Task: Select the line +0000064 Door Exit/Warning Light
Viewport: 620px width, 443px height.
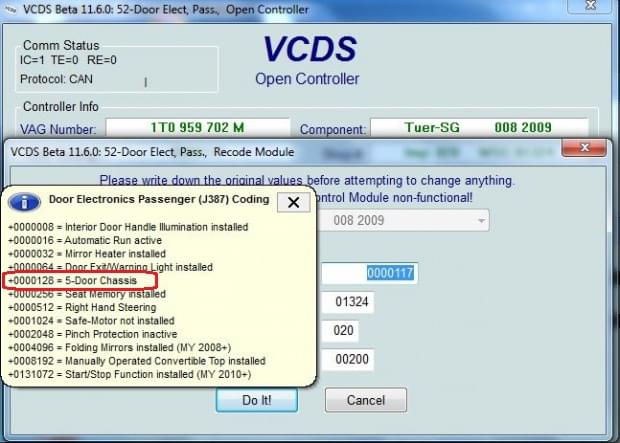Action: pos(110,267)
